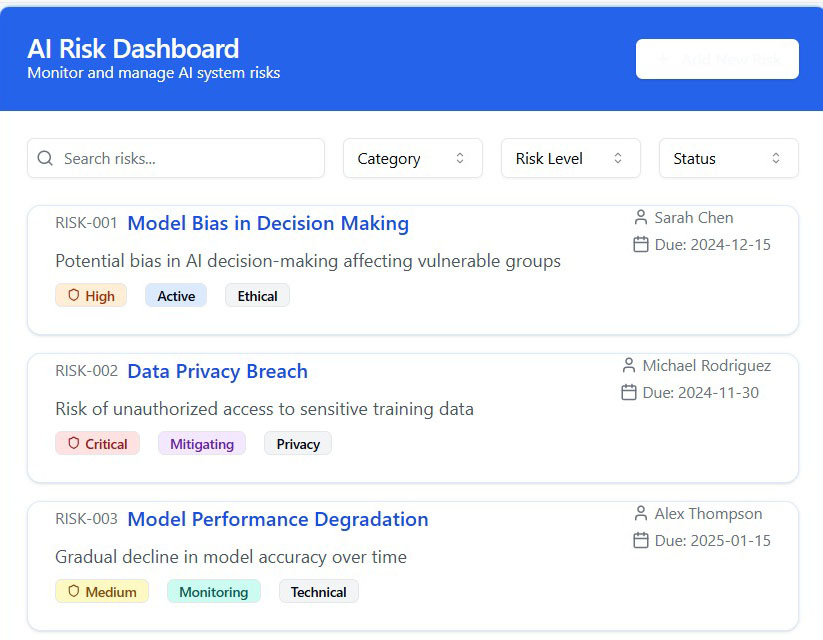Click the person icon beside Michael Rodriguez
Viewport: 823px width, 640px height.
tap(628, 365)
